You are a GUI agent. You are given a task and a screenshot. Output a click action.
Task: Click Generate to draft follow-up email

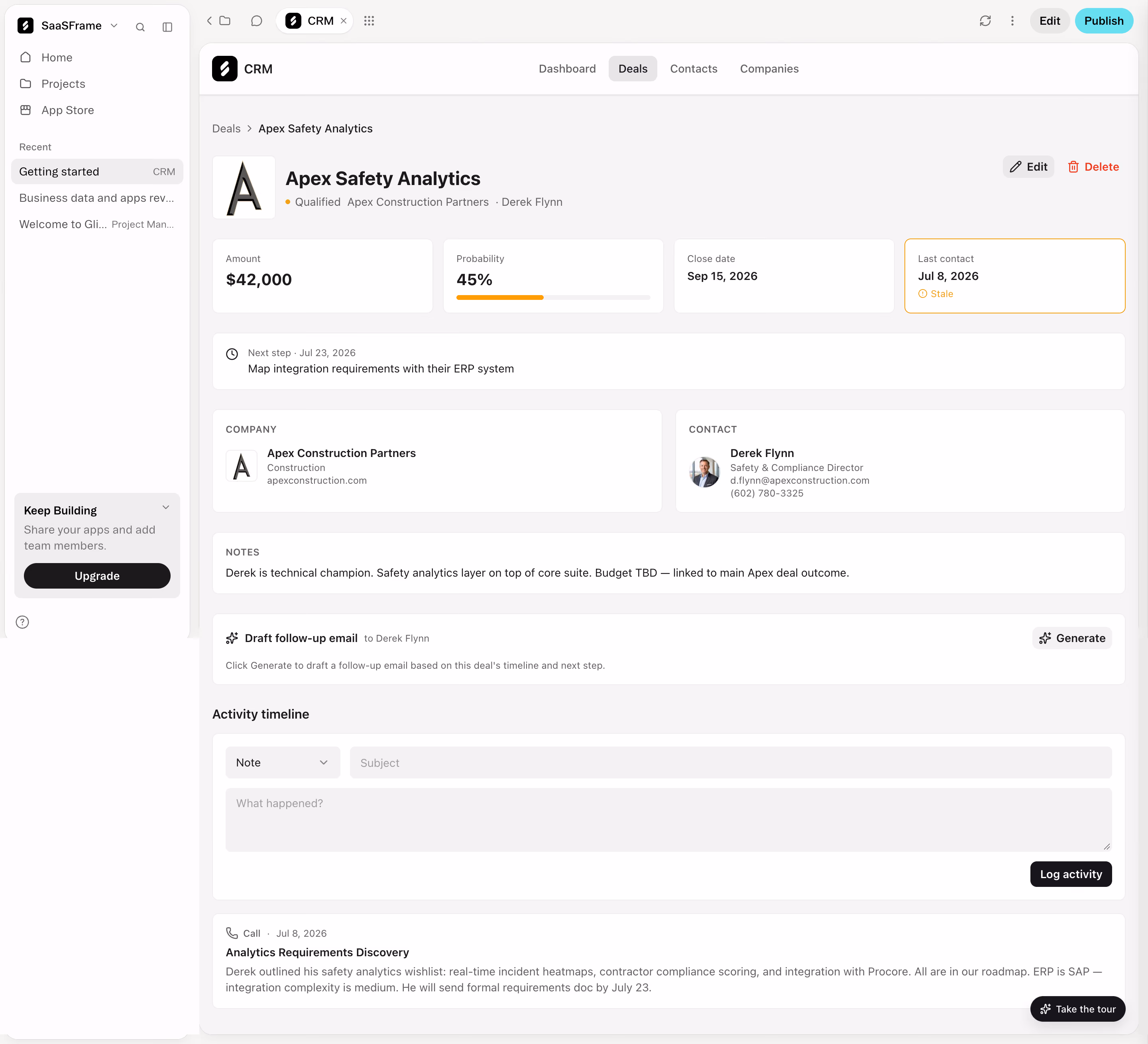[1072, 638]
